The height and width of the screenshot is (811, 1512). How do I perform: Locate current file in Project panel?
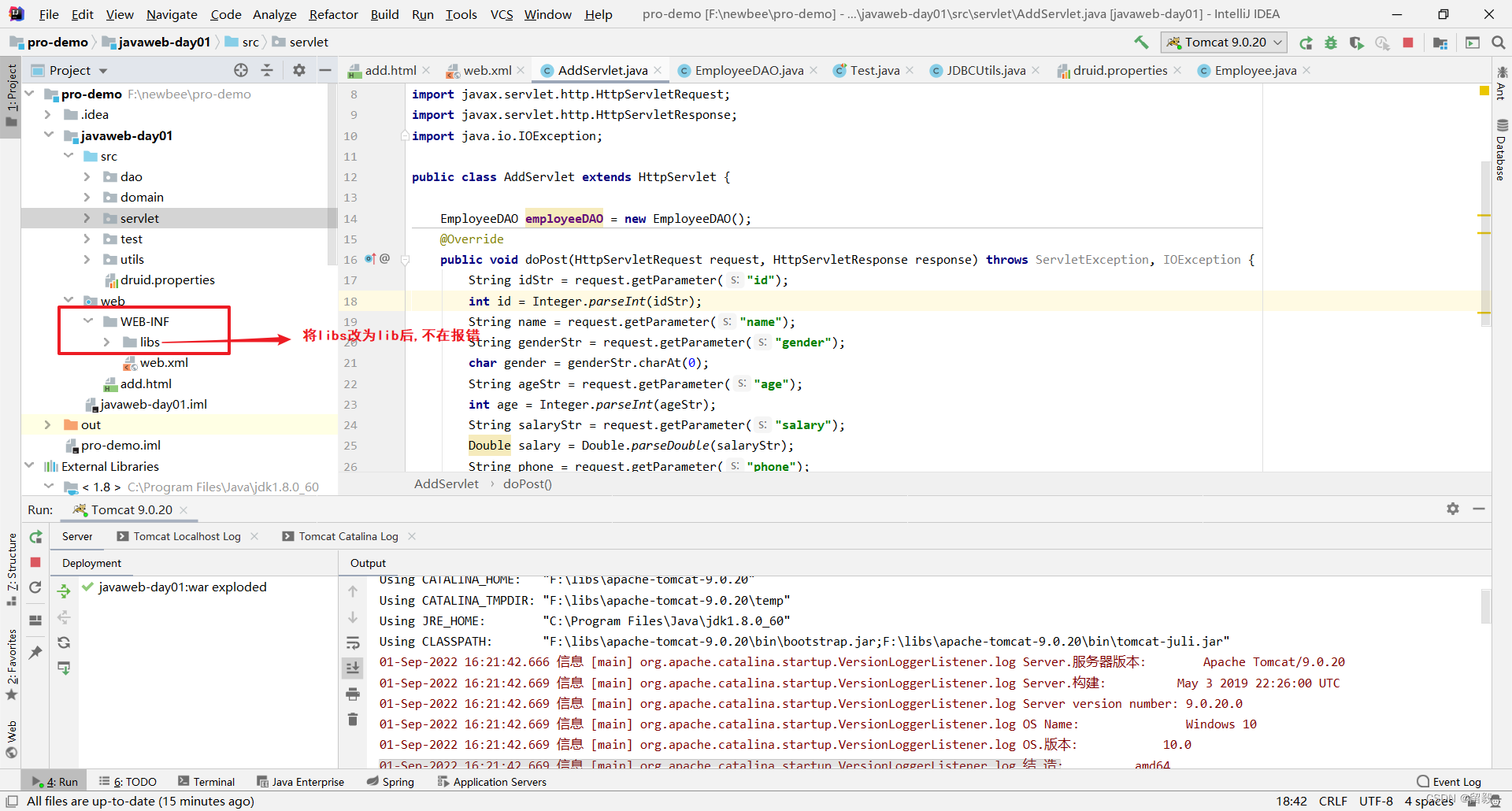pyautogui.click(x=241, y=70)
